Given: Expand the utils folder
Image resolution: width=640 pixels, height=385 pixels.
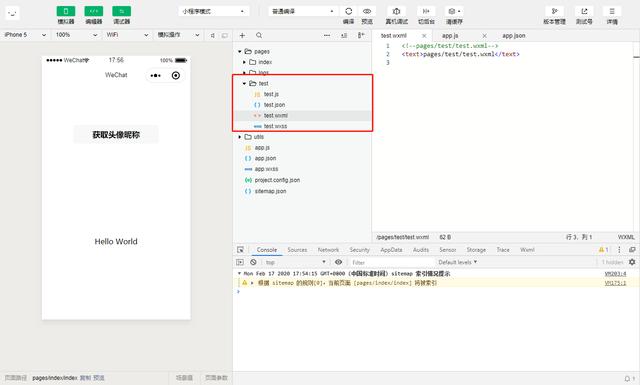Looking at the screenshot, I should [x=240, y=137].
